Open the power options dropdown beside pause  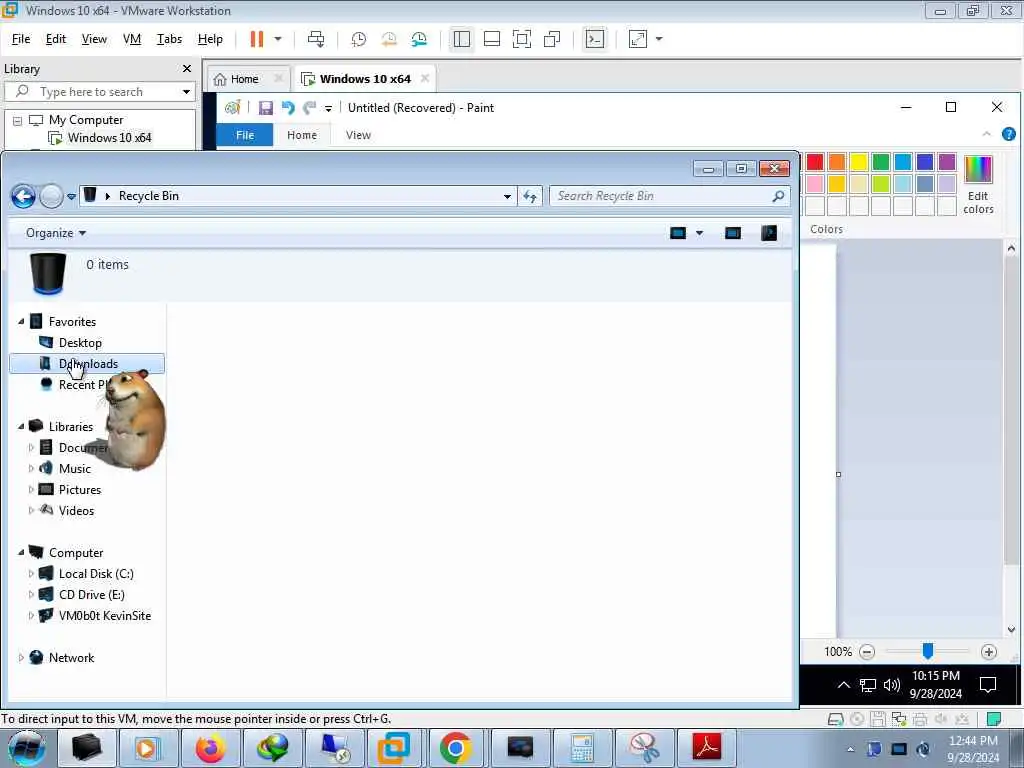point(278,39)
